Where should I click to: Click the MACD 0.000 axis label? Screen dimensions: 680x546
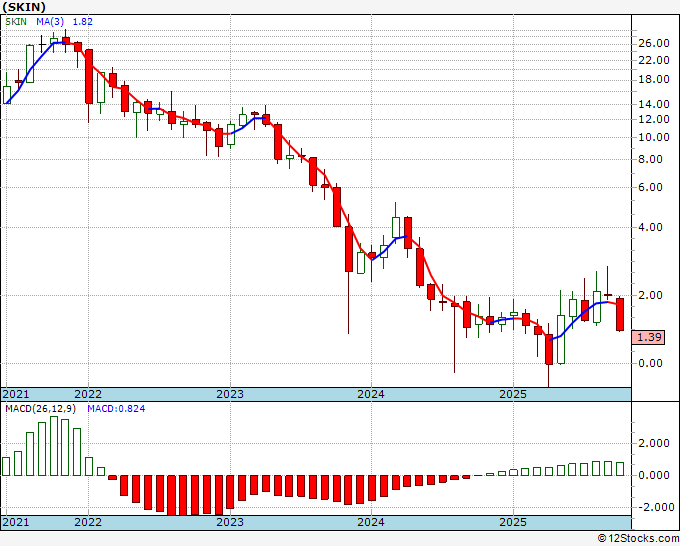click(x=654, y=475)
